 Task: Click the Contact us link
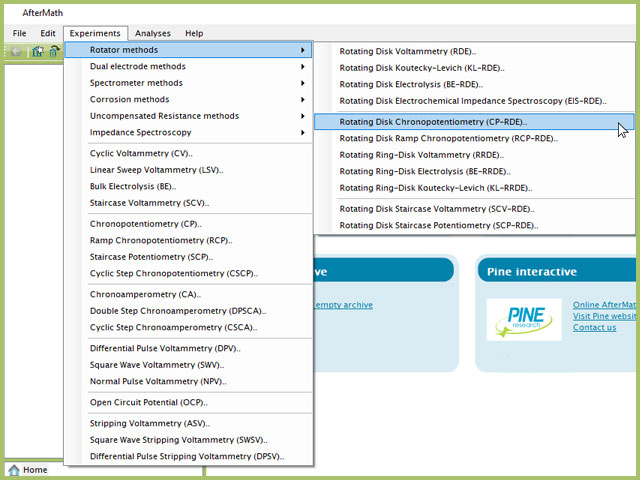tap(594, 327)
